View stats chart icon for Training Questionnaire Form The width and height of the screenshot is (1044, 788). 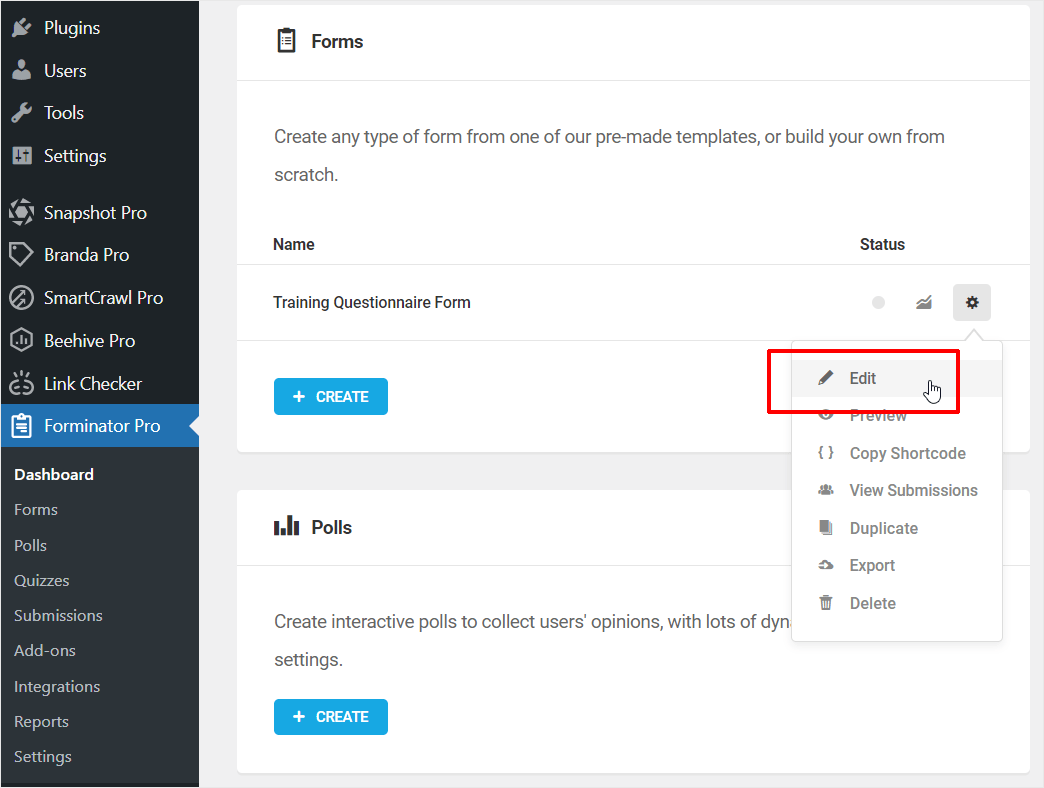click(923, 303)
